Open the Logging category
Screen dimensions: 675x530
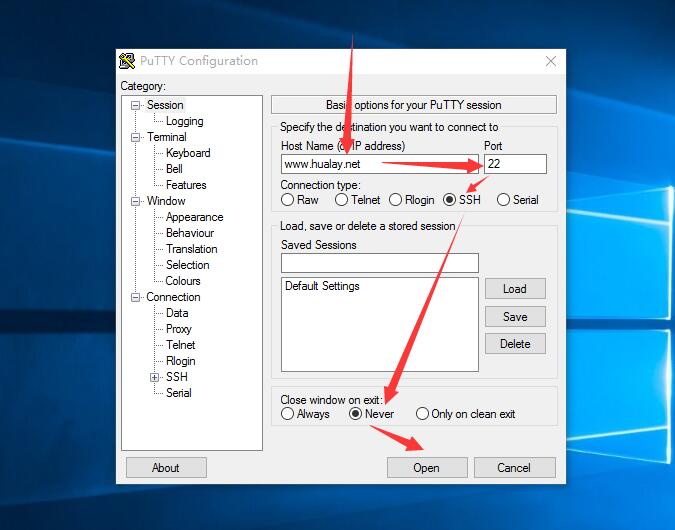coord(184,121)
